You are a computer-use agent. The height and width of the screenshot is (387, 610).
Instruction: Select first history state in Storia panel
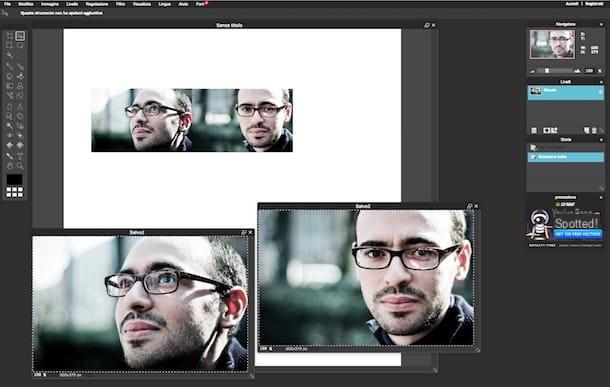pos(565,148)
